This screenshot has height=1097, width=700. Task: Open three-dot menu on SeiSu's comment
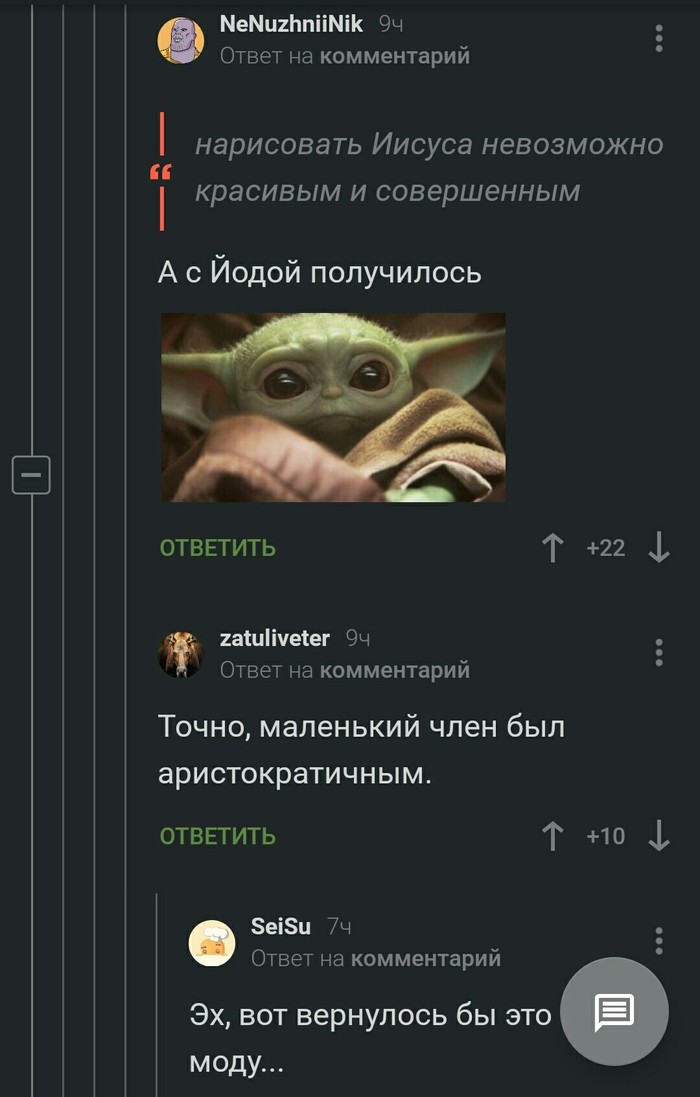point(659,941)
